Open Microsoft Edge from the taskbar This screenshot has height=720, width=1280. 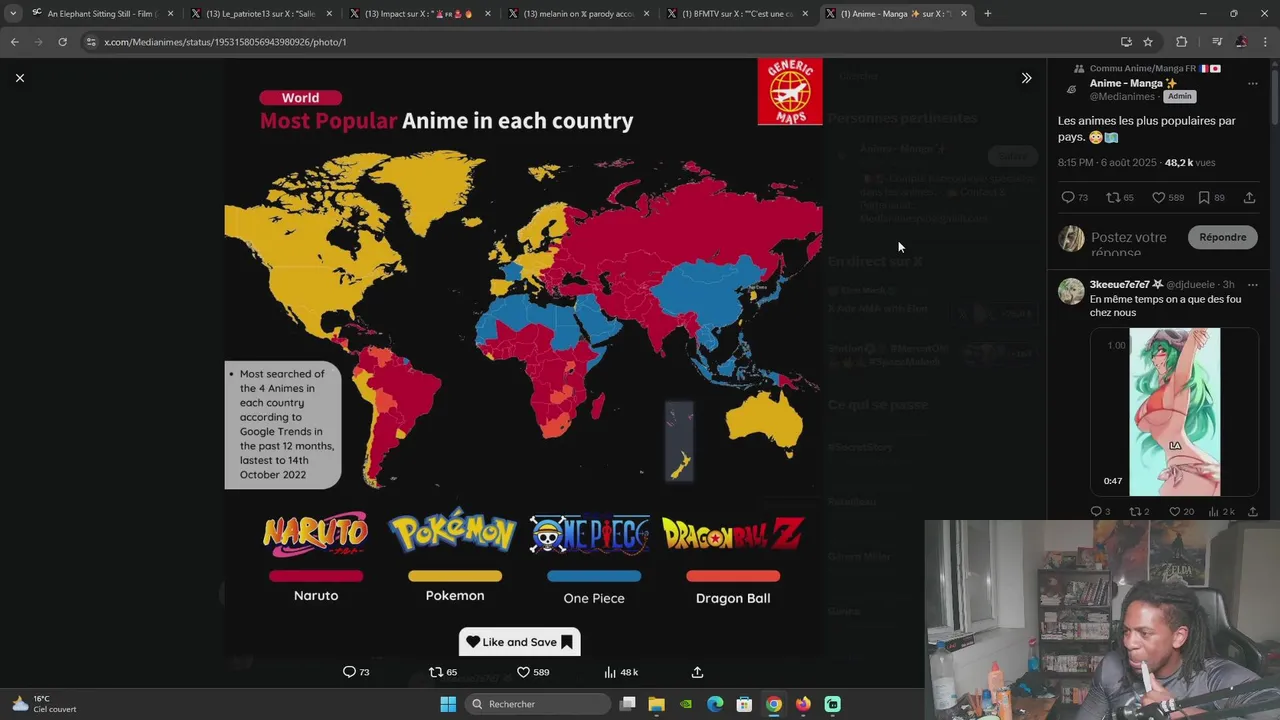tap(715, 704)
